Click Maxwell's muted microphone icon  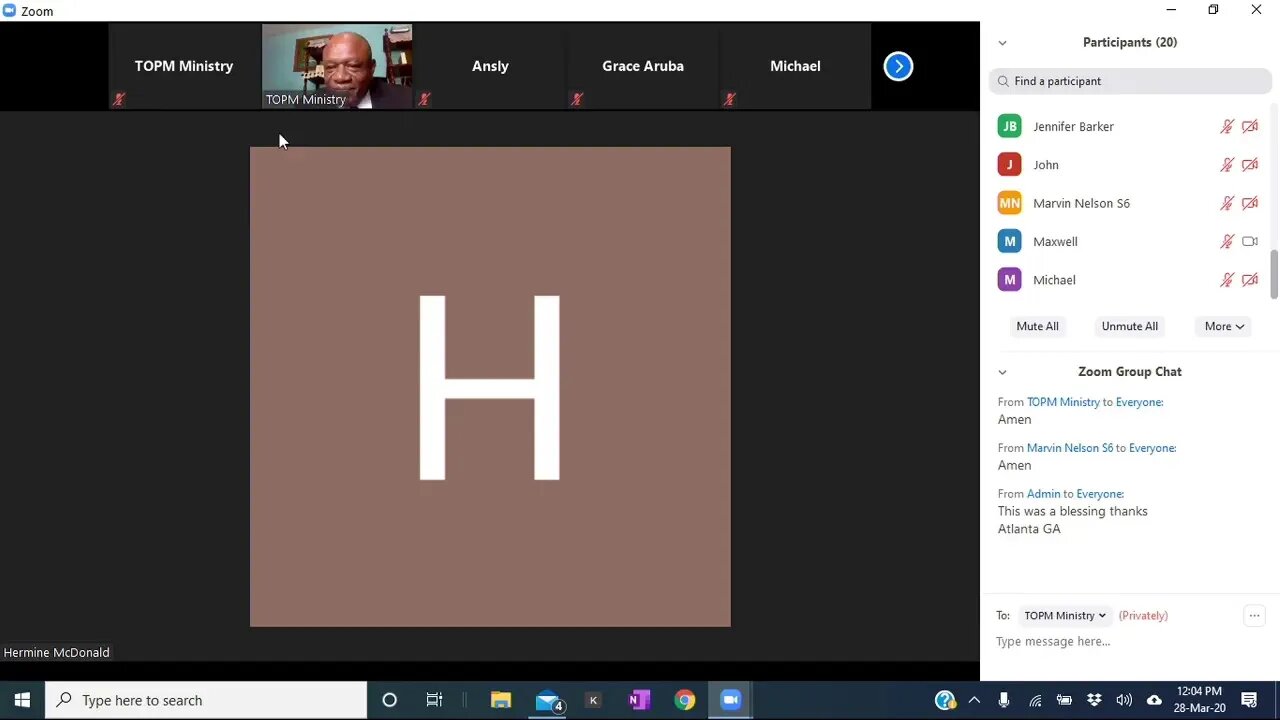pyautogui.click(x=1227, y=241)
